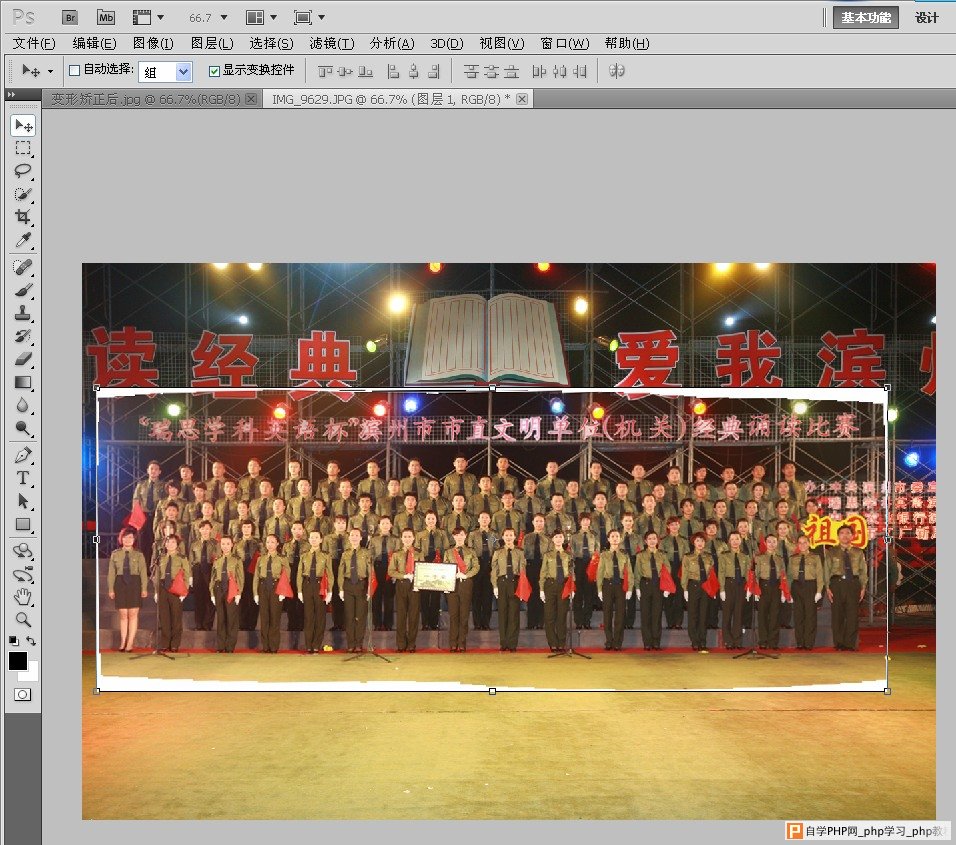
Task: Launch Mini Bridge from the Mb icon
Action: click(106, 18)
